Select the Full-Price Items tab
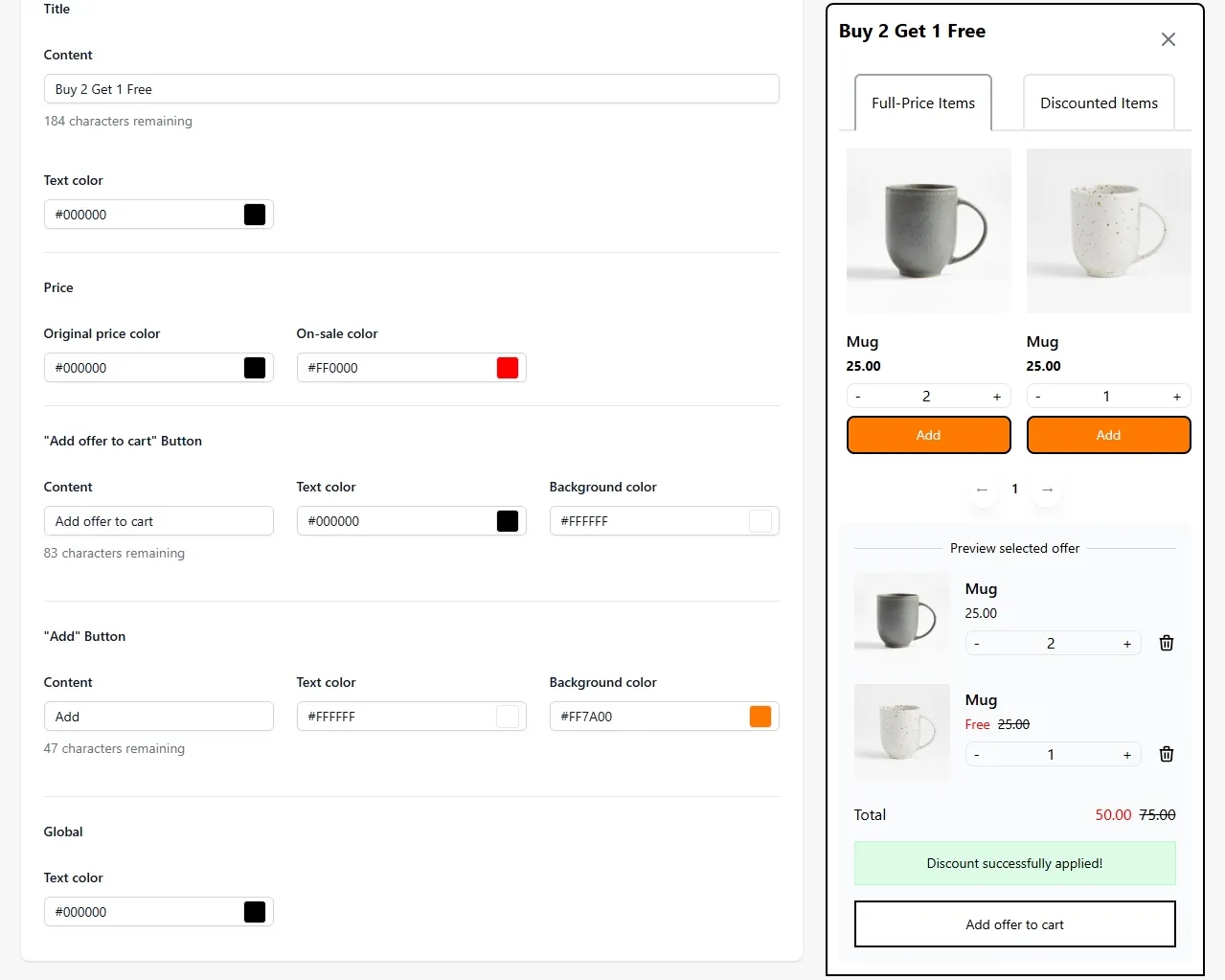The height and width of the screenshot is (980, 1225). click(x=923, y=103)
